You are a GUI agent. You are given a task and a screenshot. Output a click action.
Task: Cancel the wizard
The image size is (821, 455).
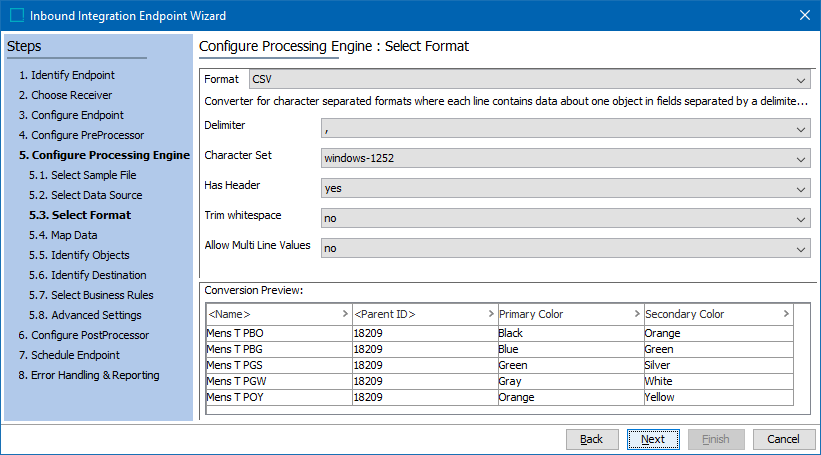click(783, 439)
